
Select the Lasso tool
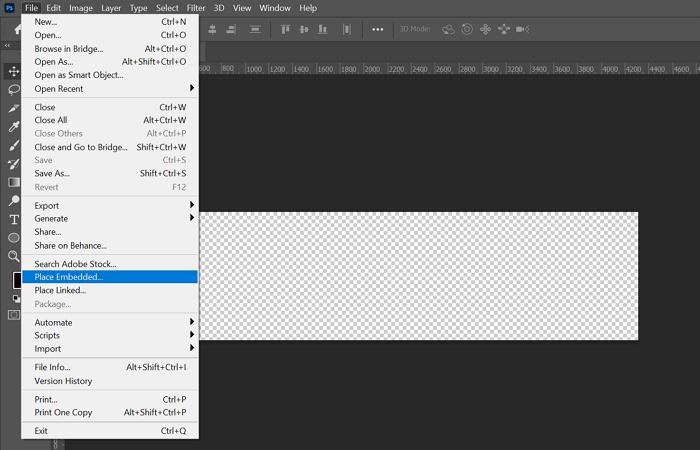[x=14, y=89]
